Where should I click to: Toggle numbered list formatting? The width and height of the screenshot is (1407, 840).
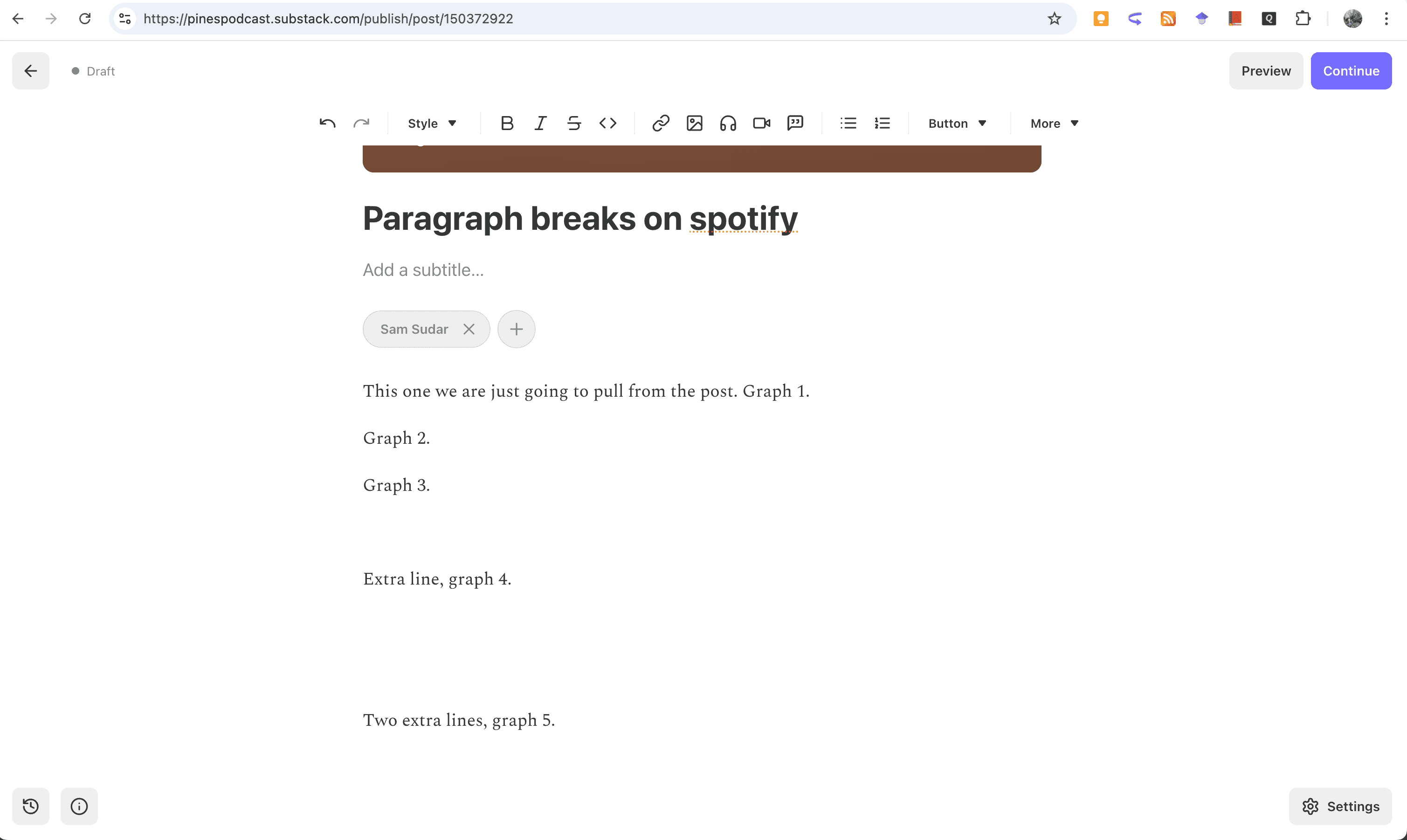(x=882, y=124)
